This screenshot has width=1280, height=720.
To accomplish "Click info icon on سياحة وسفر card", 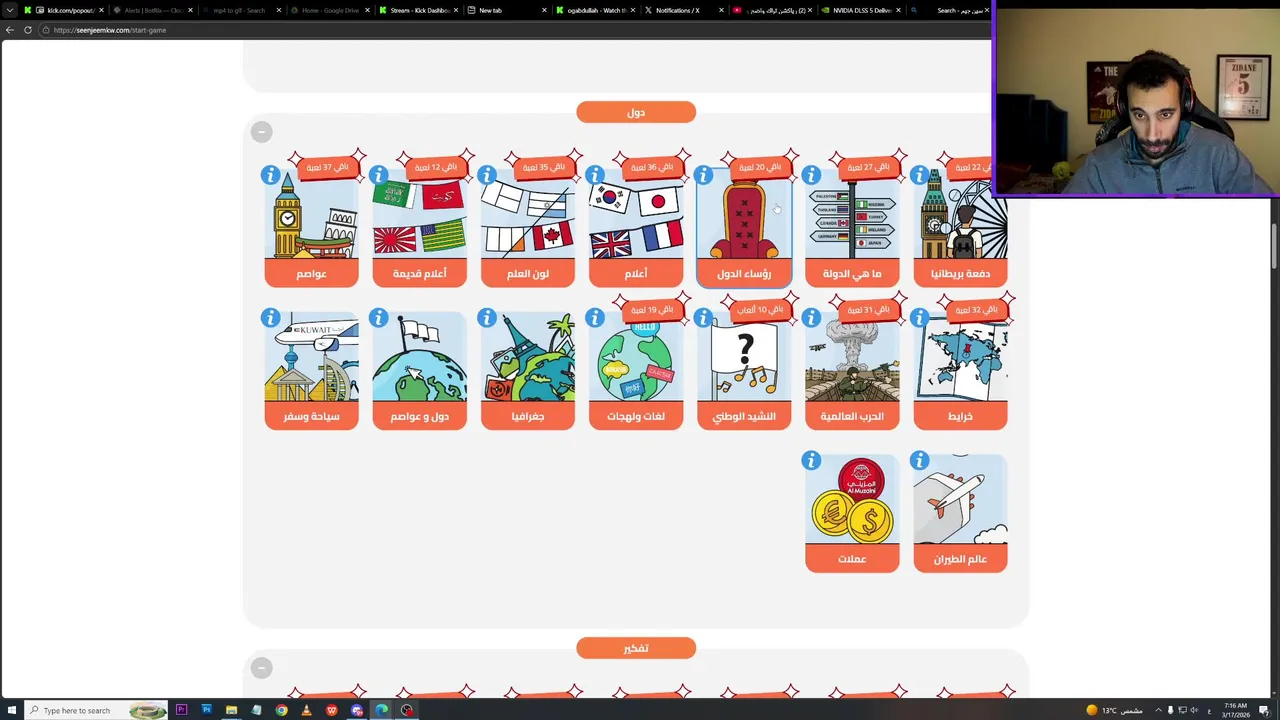I will (270, 318).
